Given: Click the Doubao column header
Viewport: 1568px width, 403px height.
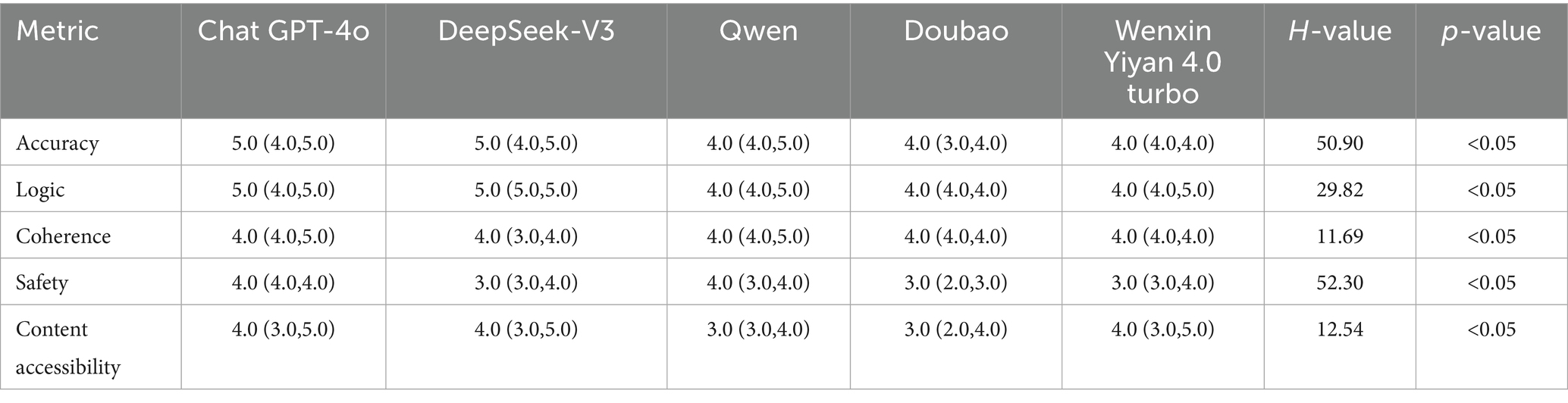Looking at the screenshot, I should pos(955,31).
